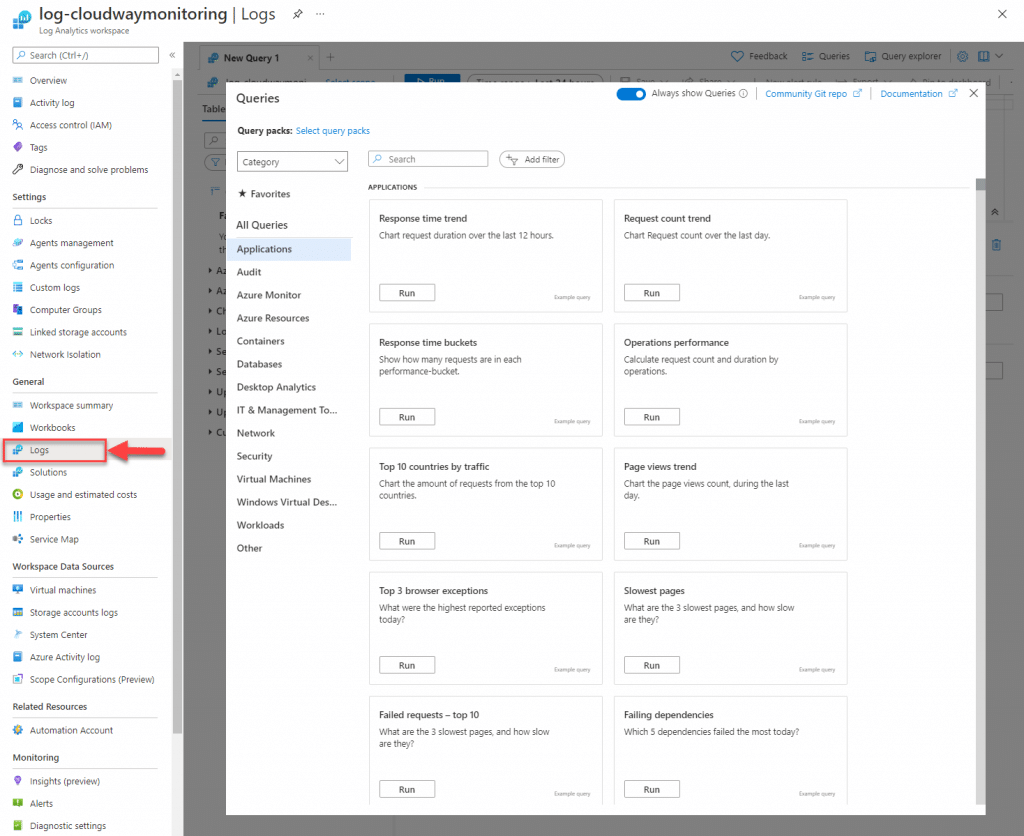Click the Diagnose and solve problems wrench icon

point(18,169)
